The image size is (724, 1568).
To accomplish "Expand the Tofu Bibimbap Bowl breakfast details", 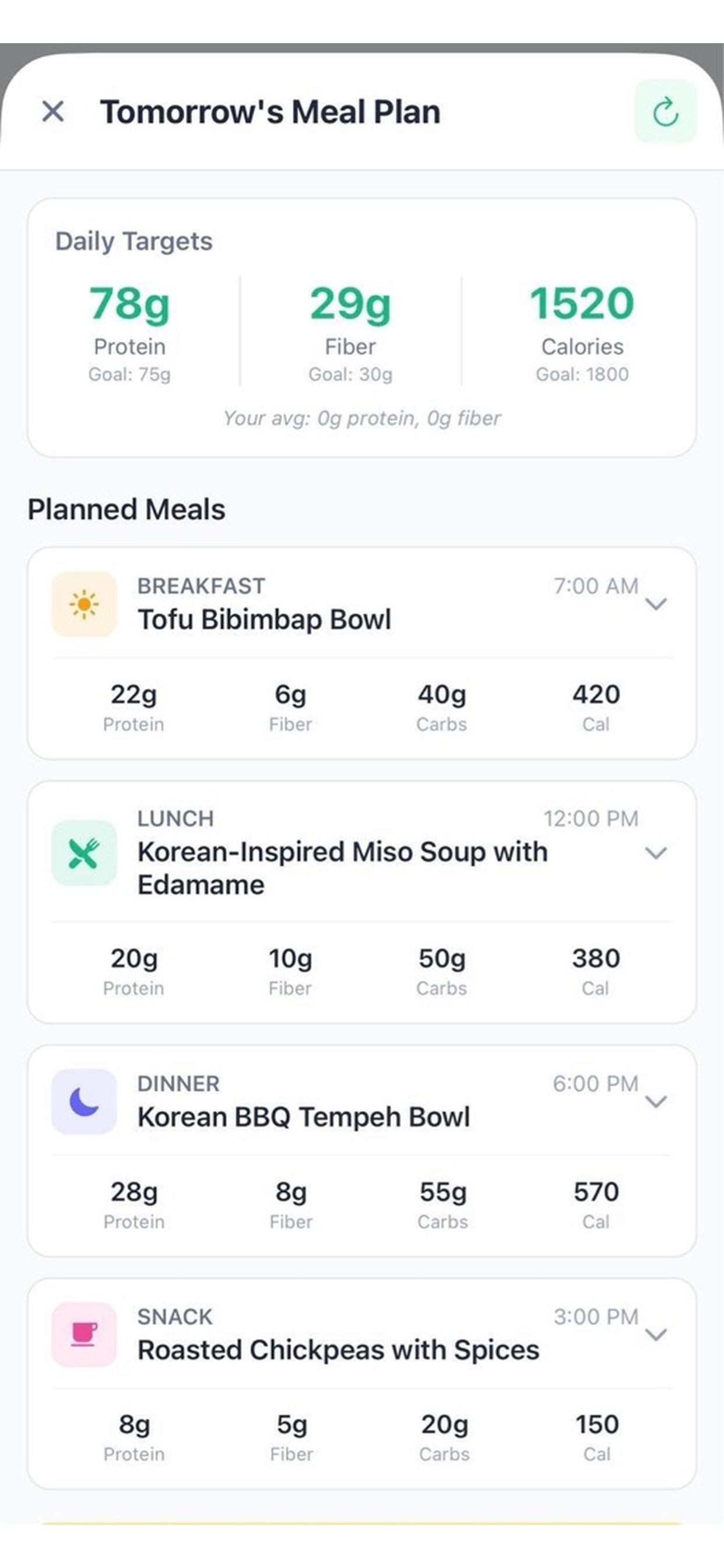I will click(656, 604).
